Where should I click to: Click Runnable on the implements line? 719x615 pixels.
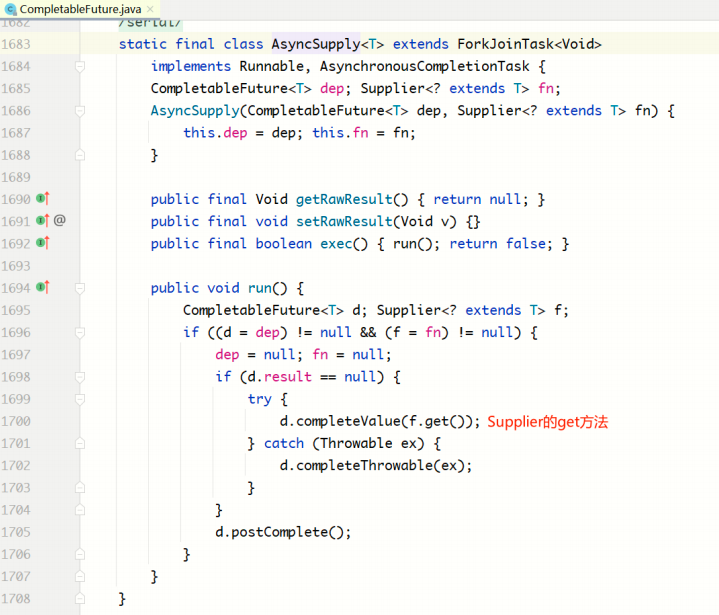pos(271,66)
